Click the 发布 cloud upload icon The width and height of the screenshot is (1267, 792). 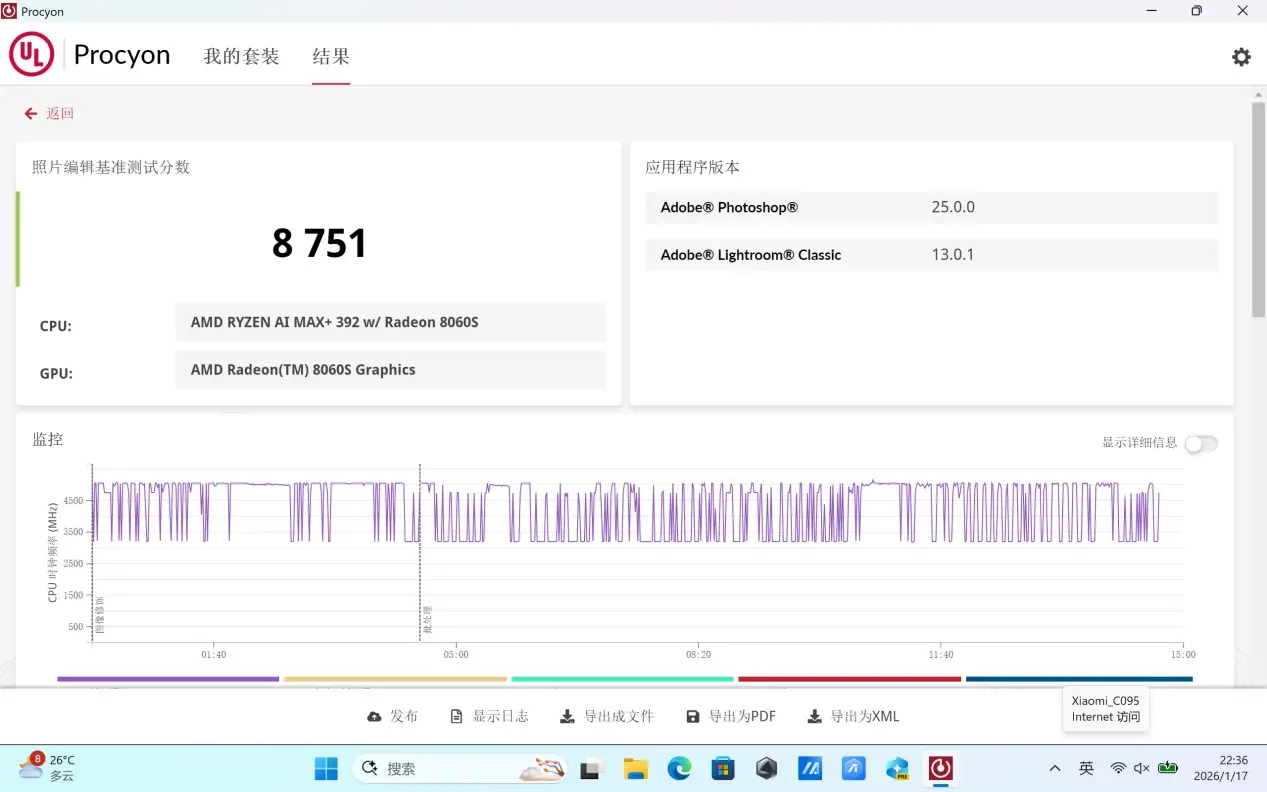coord(375,717)
